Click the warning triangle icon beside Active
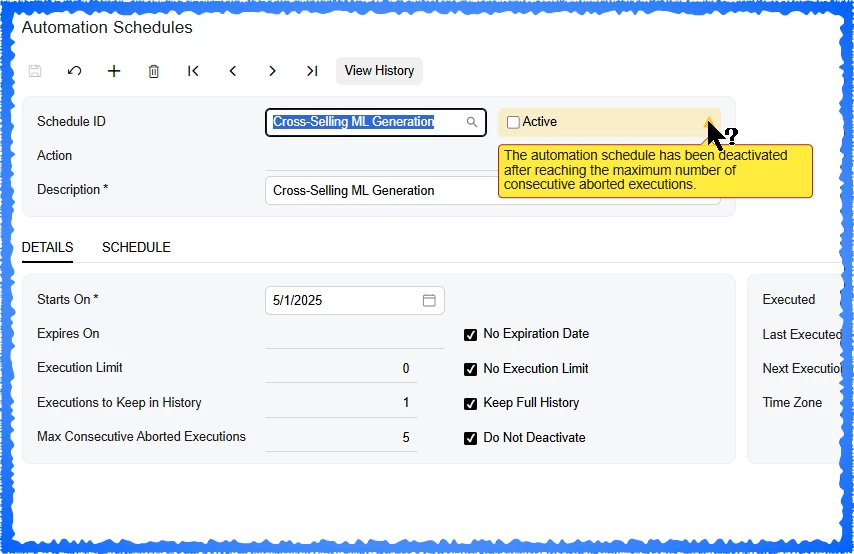This screenshot has width=854, height=554. [708, 122]
